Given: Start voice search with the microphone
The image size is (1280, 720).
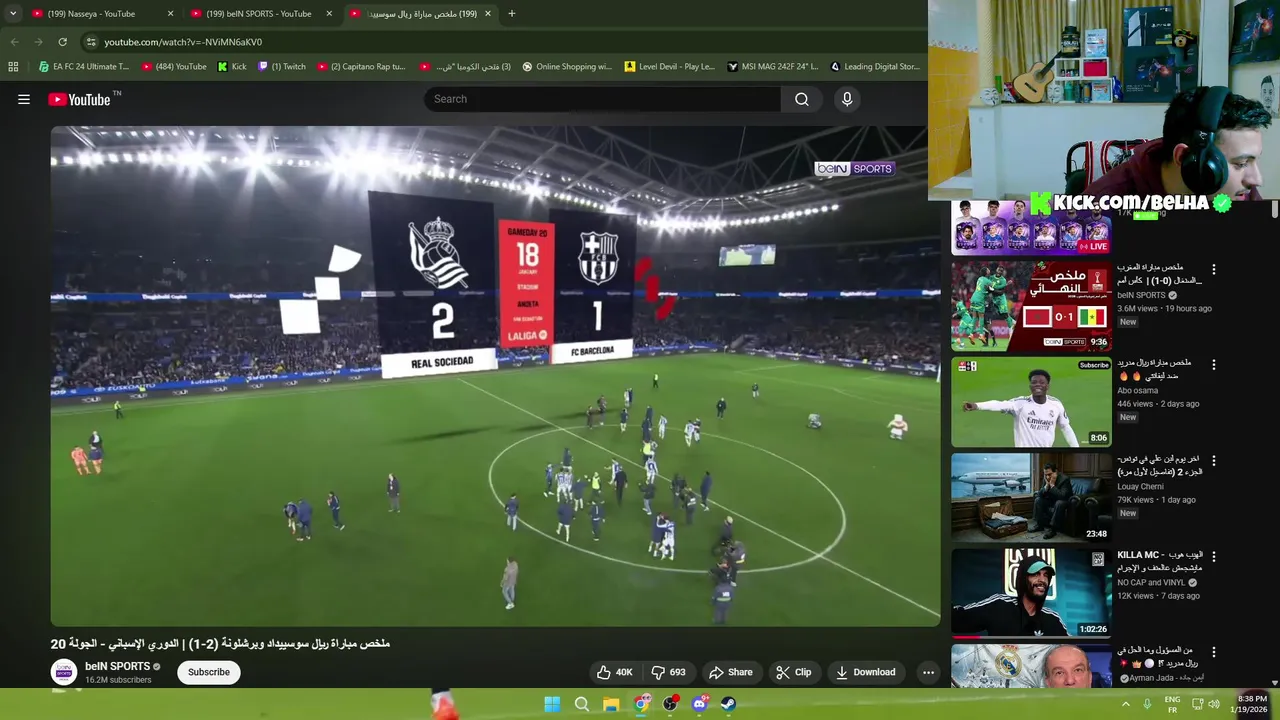Looking at the screenshot, I should (847, 99).
